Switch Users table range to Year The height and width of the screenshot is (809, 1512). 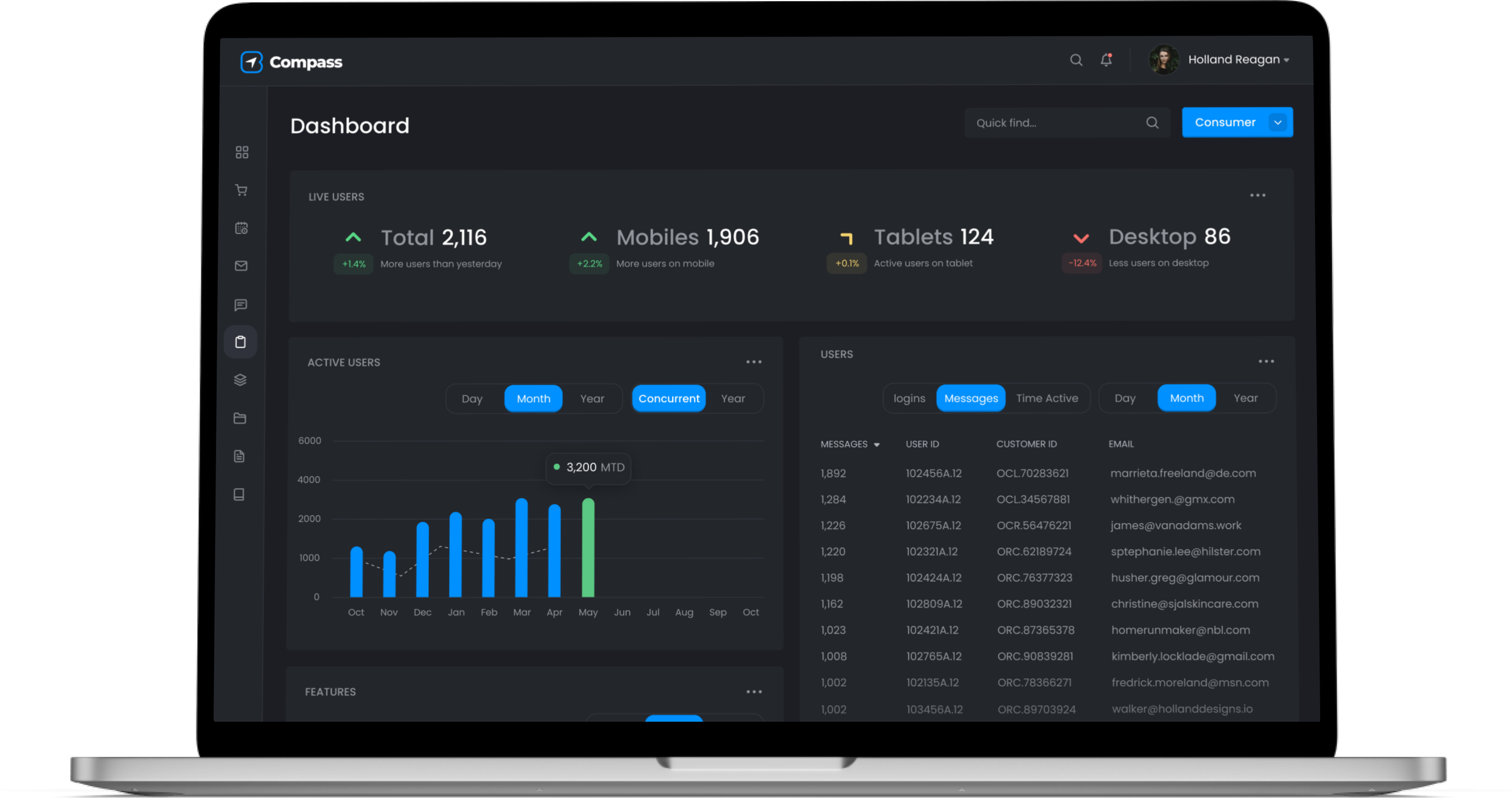pos(1245,398)
